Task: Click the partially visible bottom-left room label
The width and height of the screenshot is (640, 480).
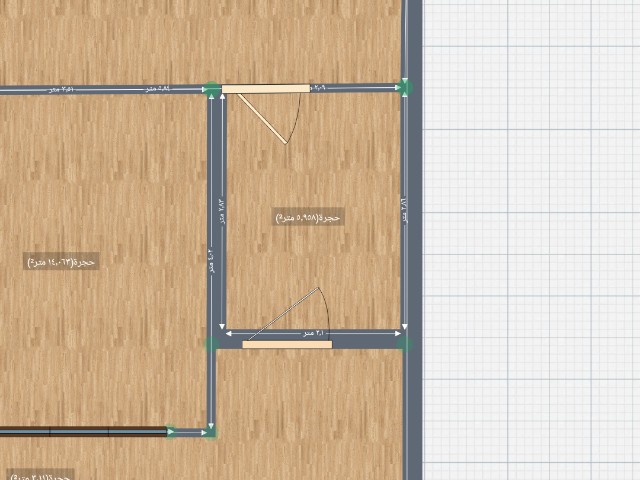Action: (40, 476)
